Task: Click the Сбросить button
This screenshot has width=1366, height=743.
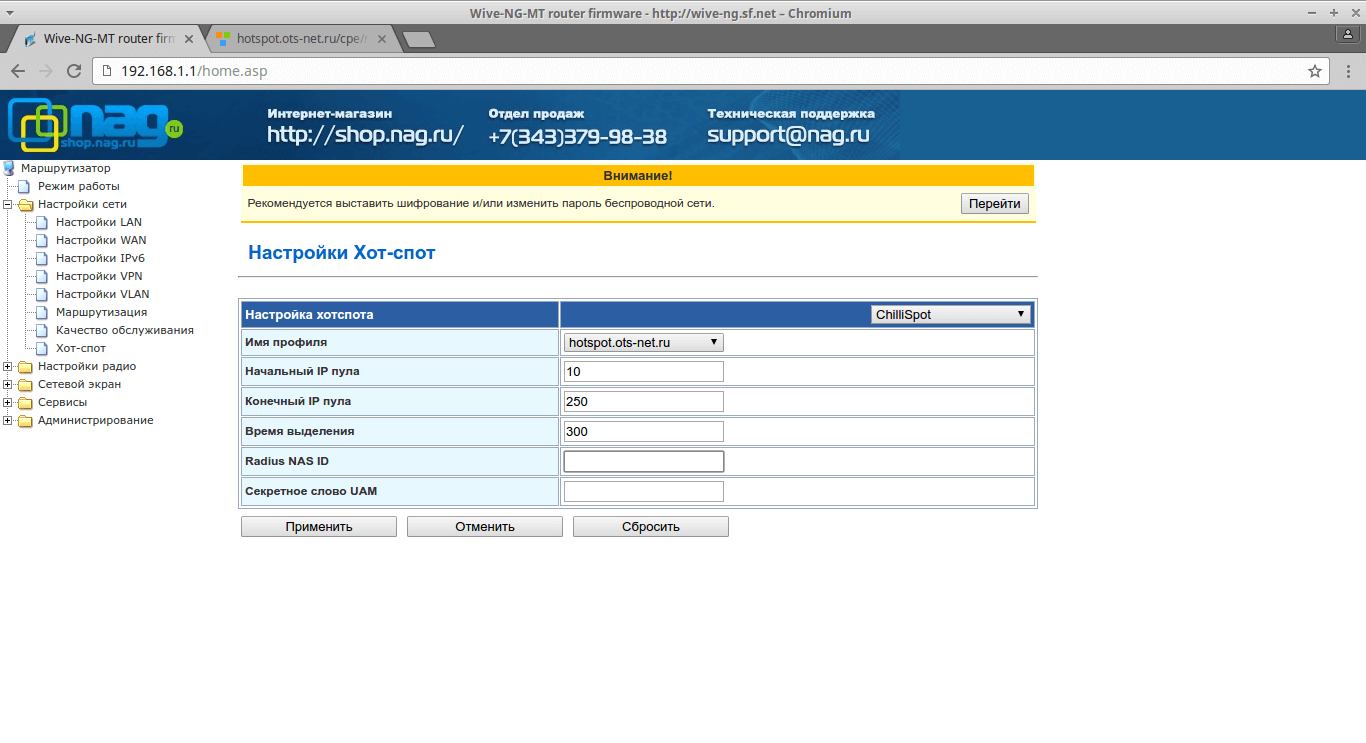Action: [x=651, y=526]
